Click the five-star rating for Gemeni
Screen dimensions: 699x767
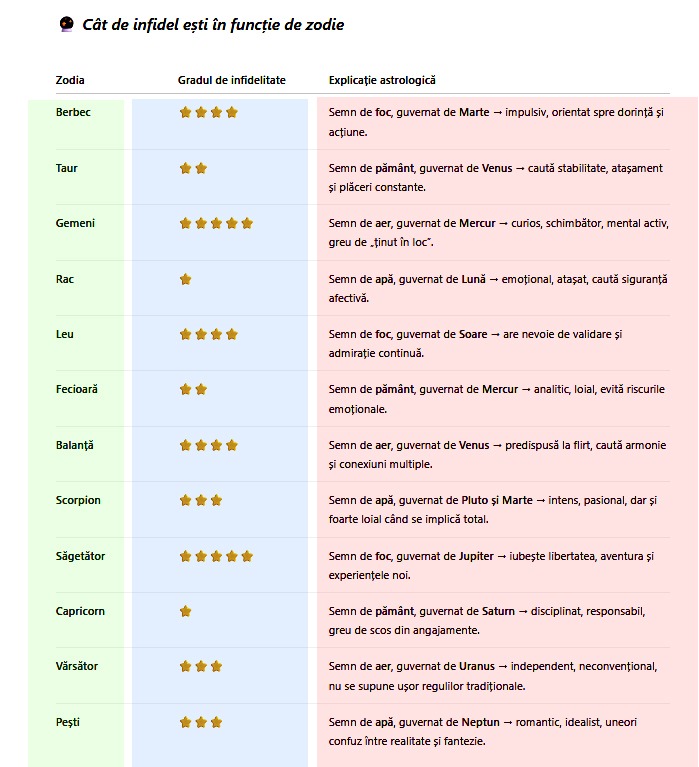click(x=216, y=223)
